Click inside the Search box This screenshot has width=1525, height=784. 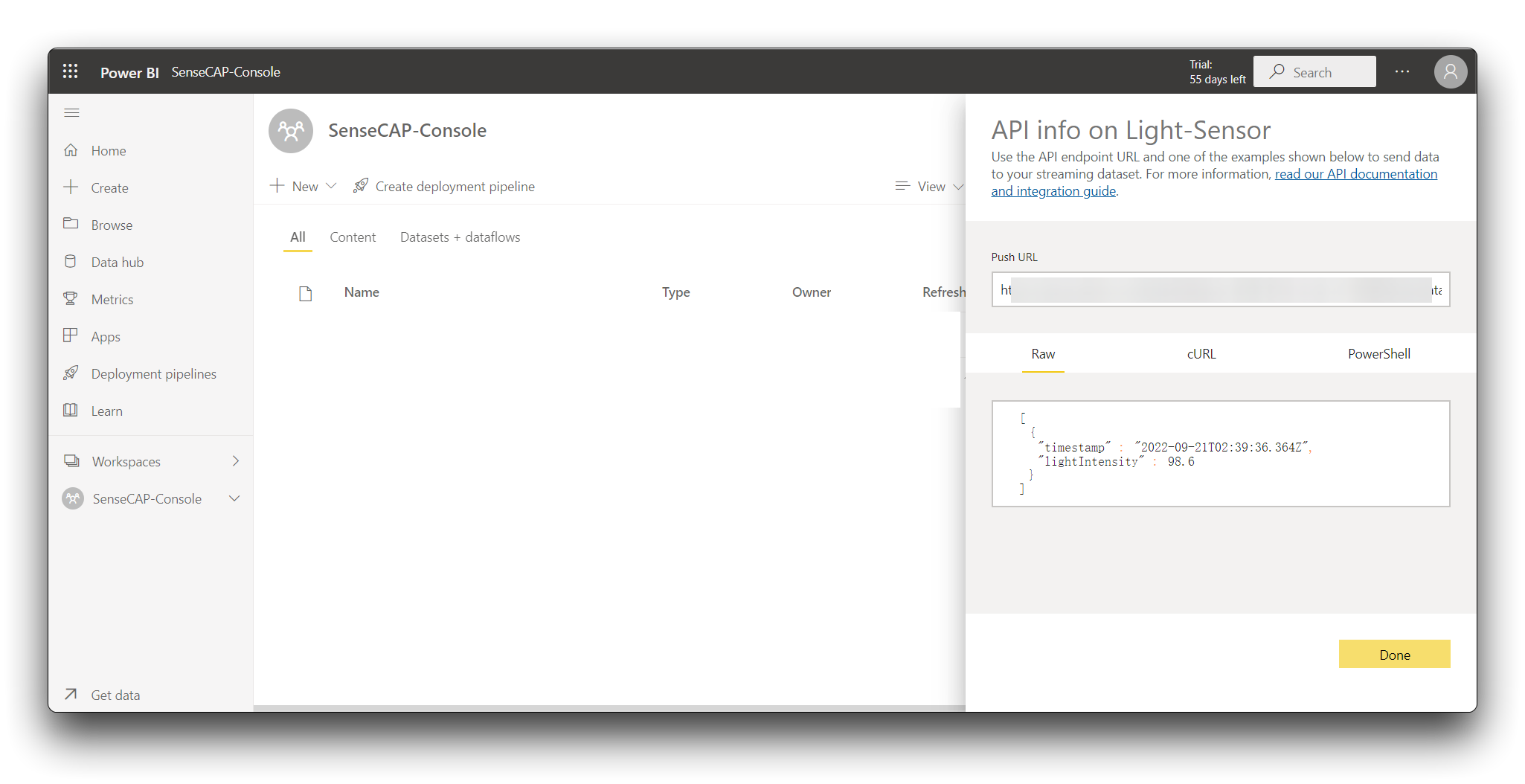coord(1314,71)
